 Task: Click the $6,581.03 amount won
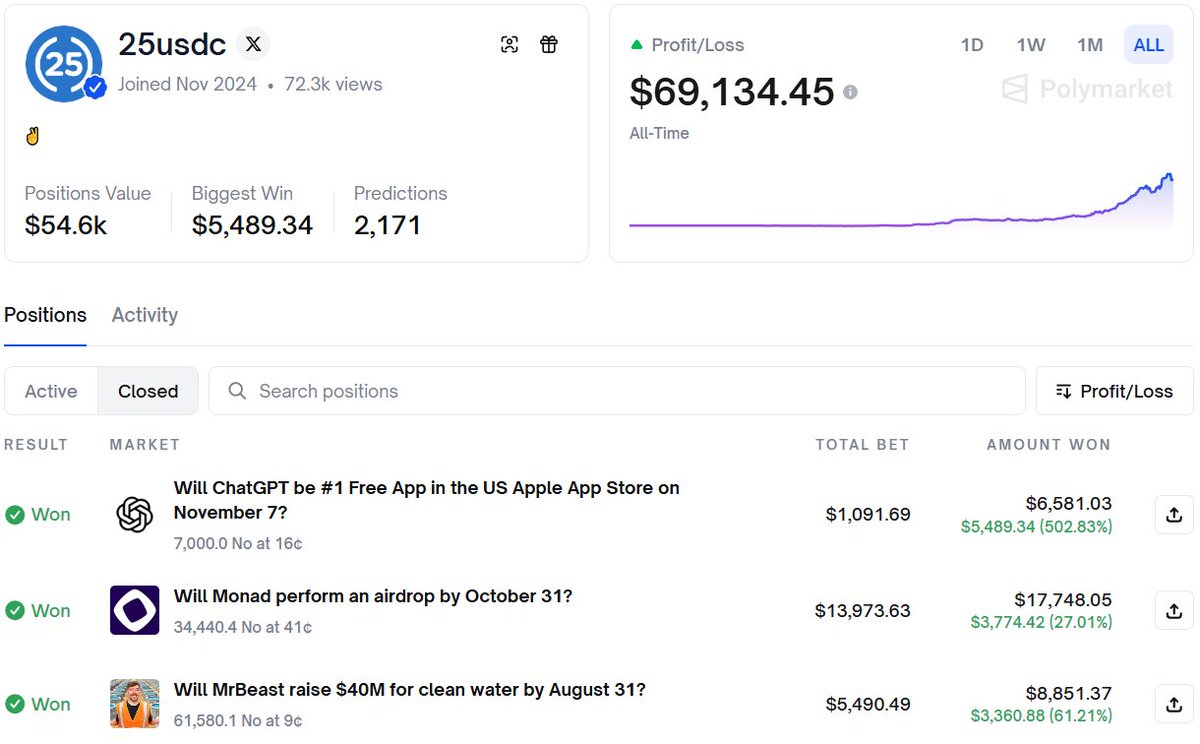[x=1069, y=503]
